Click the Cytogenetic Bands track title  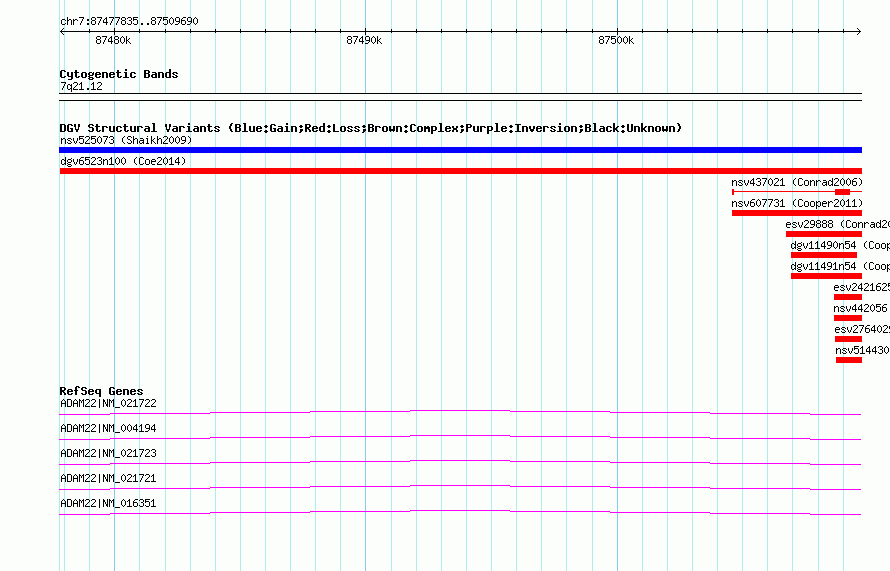pos(119,74)
